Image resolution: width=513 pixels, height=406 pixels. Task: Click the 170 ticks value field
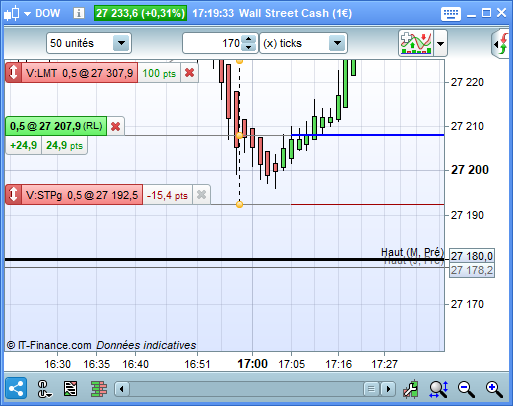(x=212, y=43)
